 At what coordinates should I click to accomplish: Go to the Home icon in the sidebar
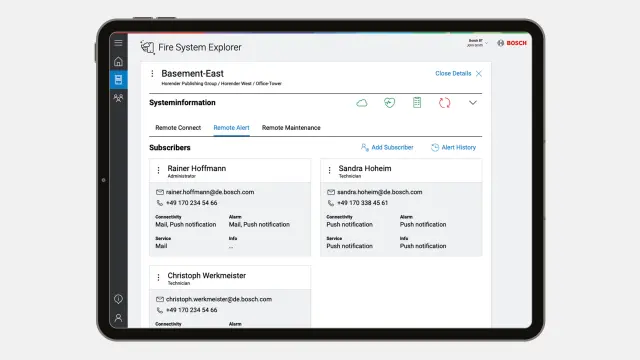pyautogui.click(x=118, y=61)
